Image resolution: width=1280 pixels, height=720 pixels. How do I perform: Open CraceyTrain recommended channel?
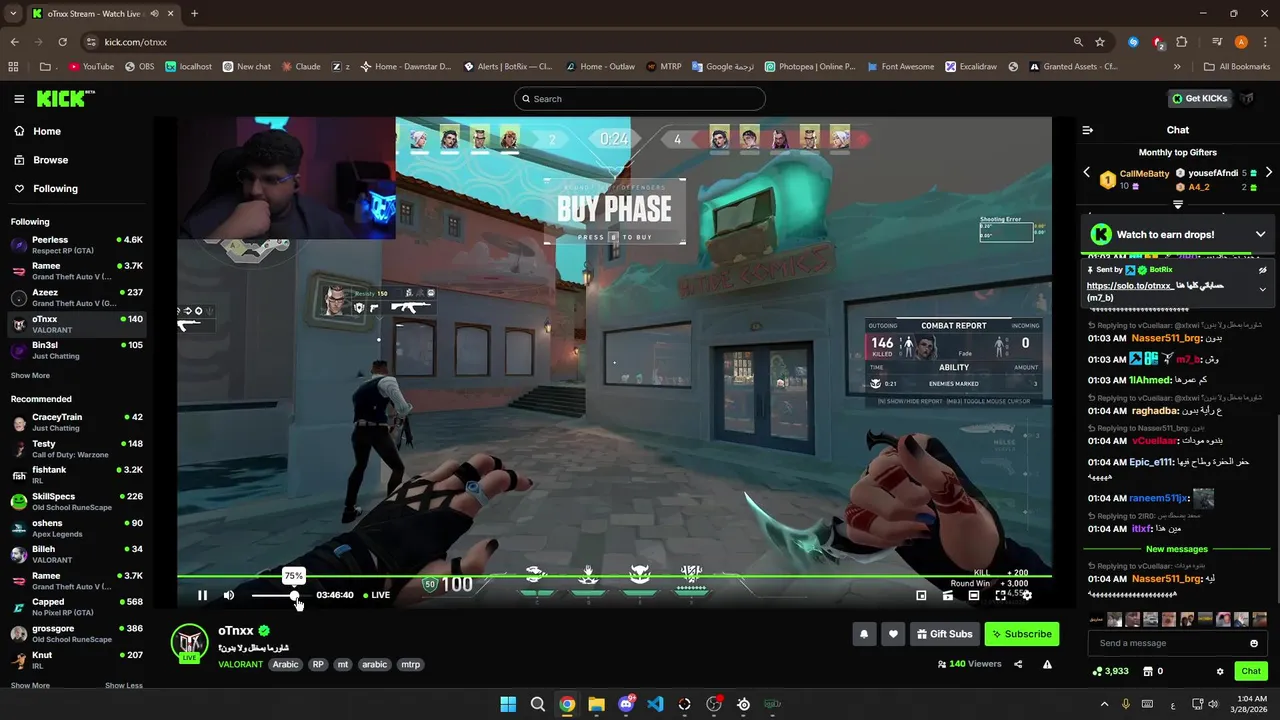click(x=77, y=422)
